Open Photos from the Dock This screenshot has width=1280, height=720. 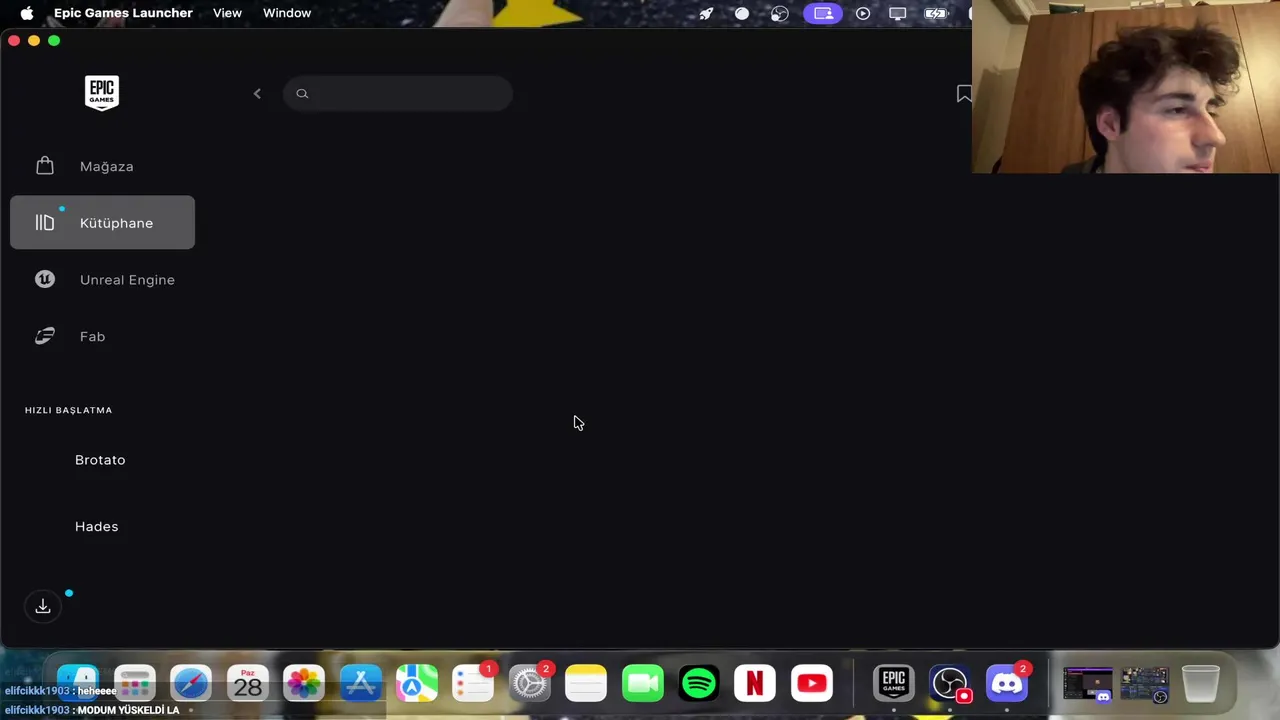(x=304, y=684)
